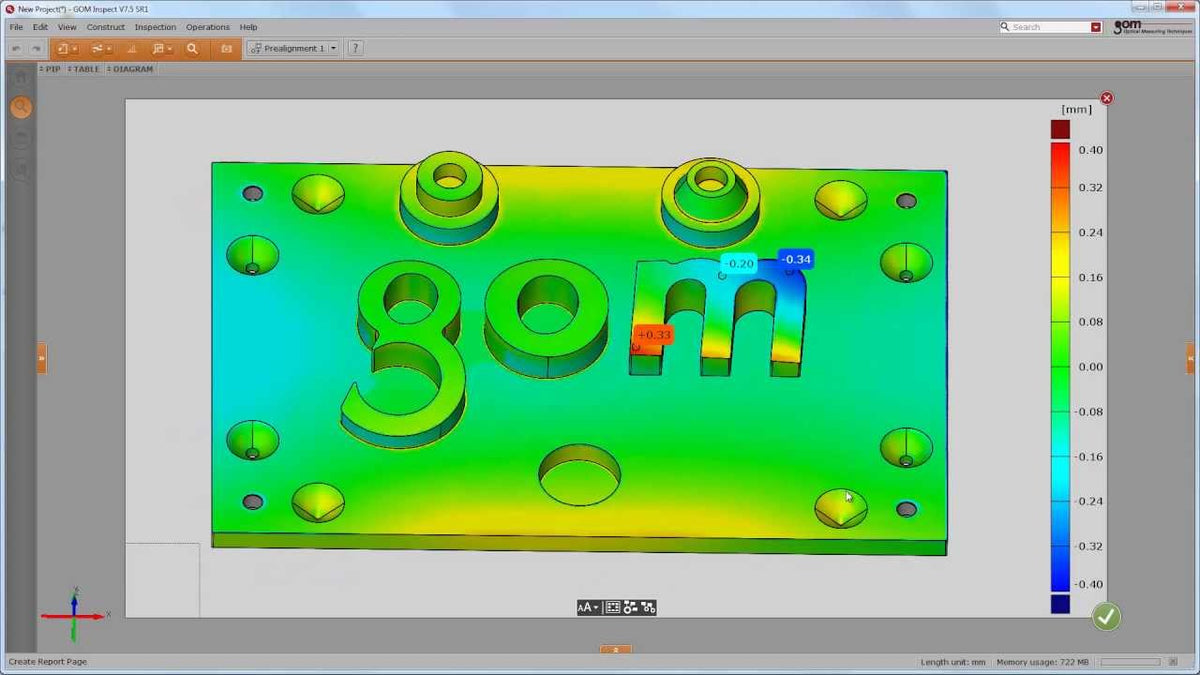Toggle the -0.34 deviation flag on the model
Viewport: 1200px width, 675px height.
click(x=795, y=259)
